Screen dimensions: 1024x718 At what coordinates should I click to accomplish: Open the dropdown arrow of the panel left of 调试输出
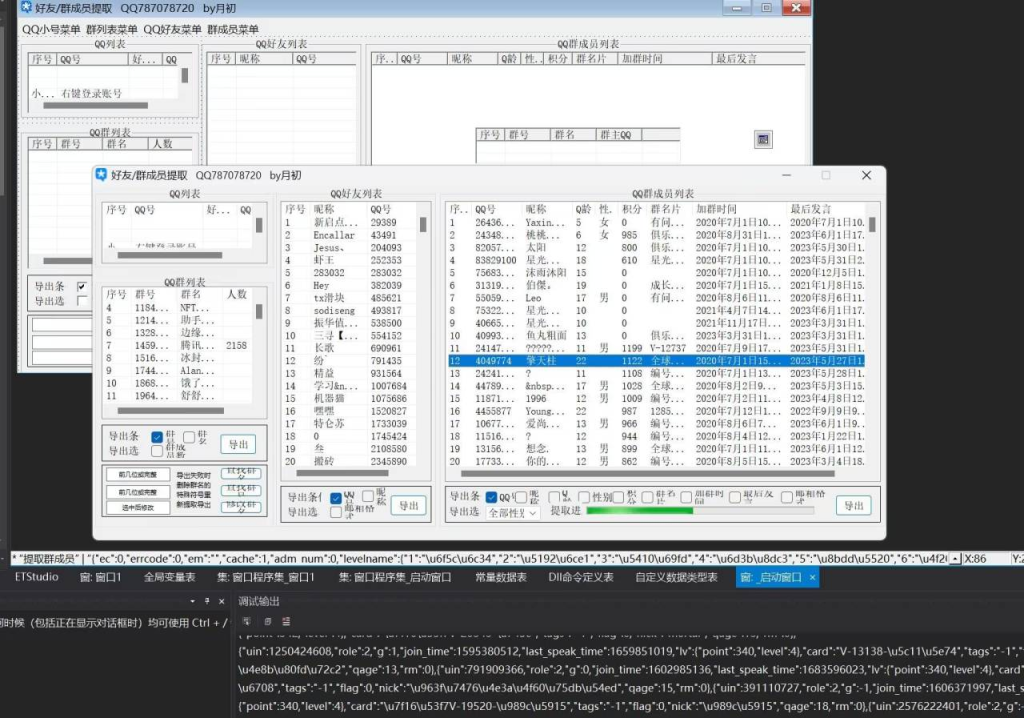coord(193,601)
